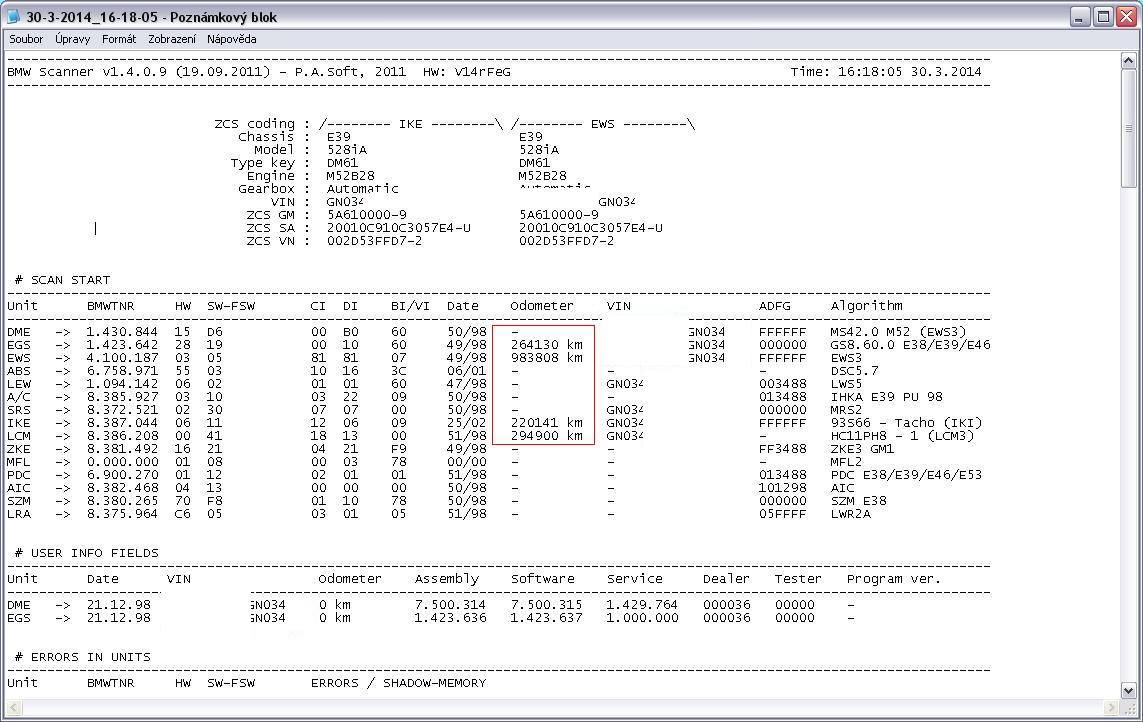This screenshot has width=1143, height=722.
Task: Click the '# USER INFO FIELDS' heading
Action: (x=87, y=553)
